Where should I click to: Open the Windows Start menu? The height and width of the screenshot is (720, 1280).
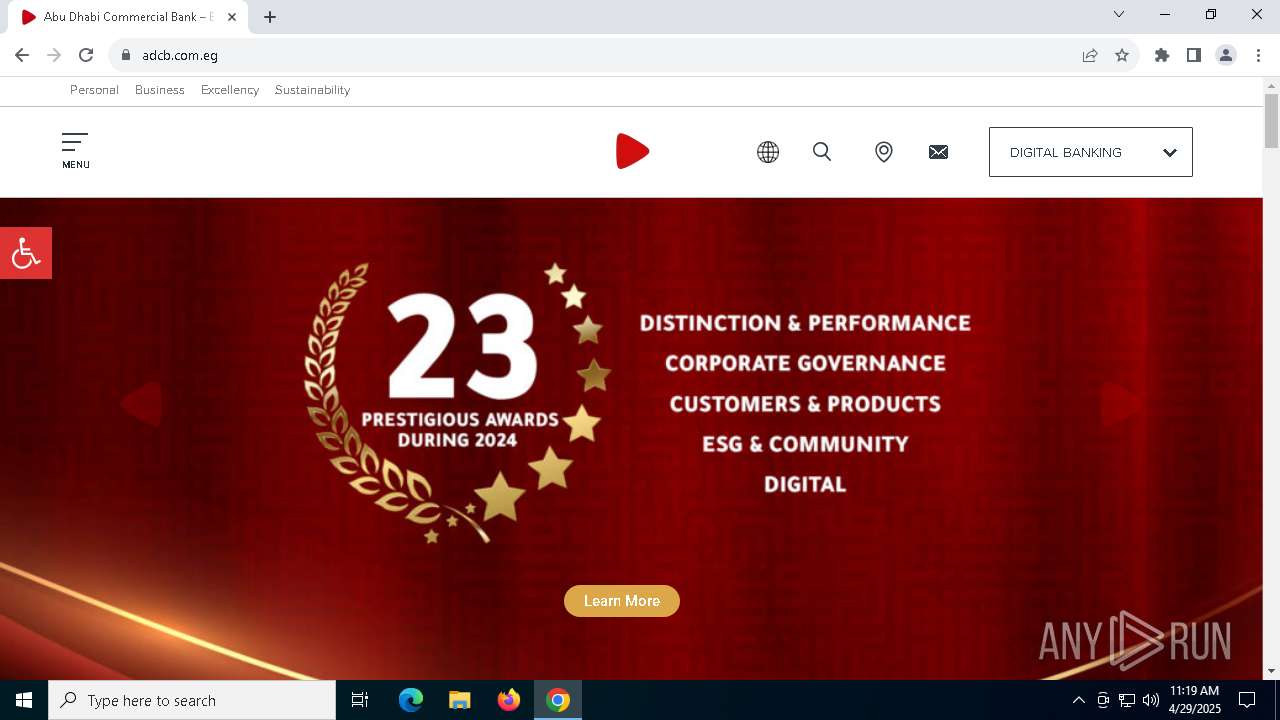coord(24,700)
